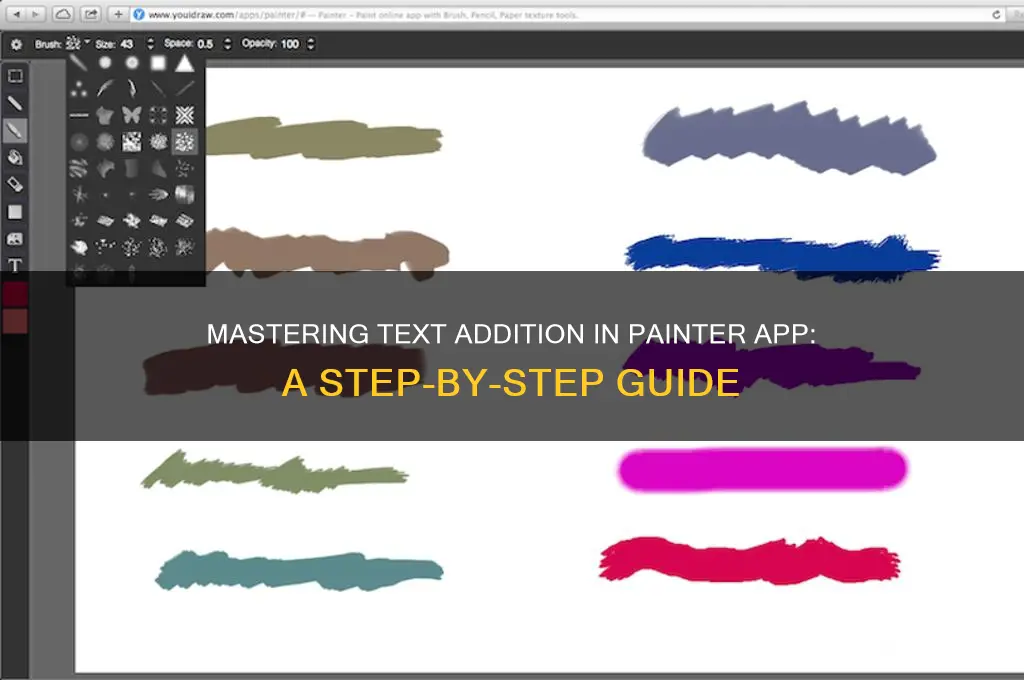Select the marquee selection tool
This screenshot has height=680, width=1024.
point(15,76)
